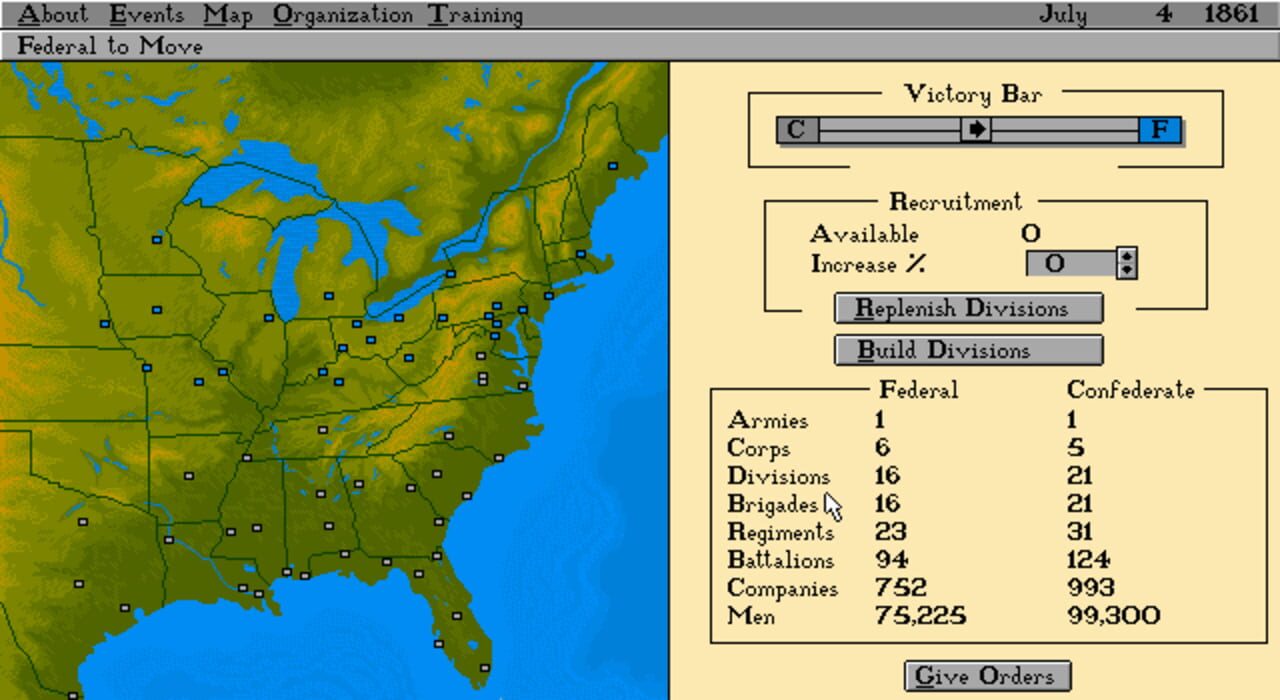Select the Boston city marker in Massachusetts
This screenshot has height=700, width=1280.
point(580,254)
